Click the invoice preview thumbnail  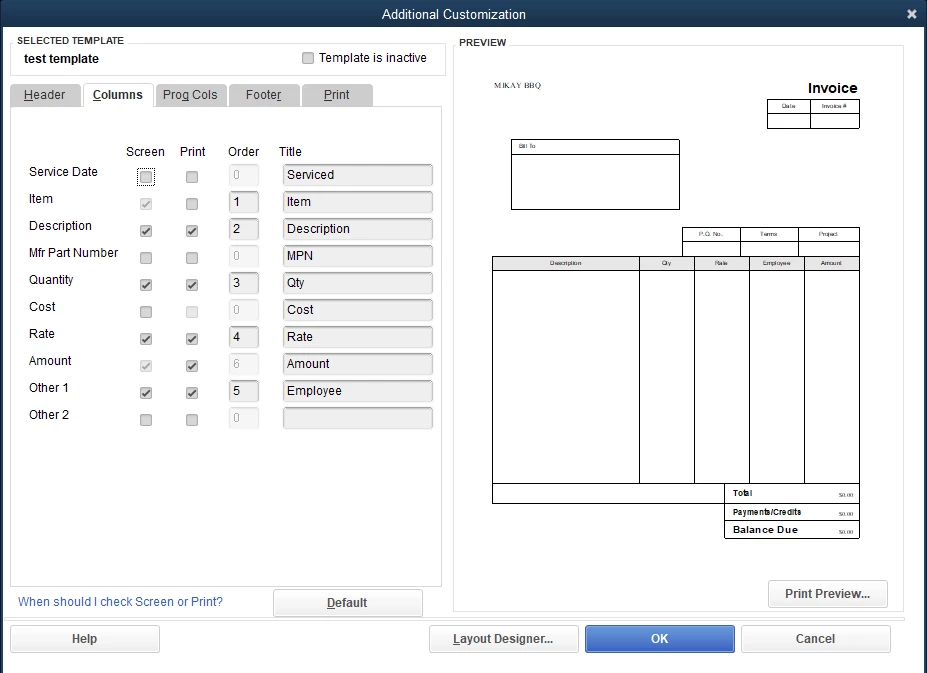[678, 308]
